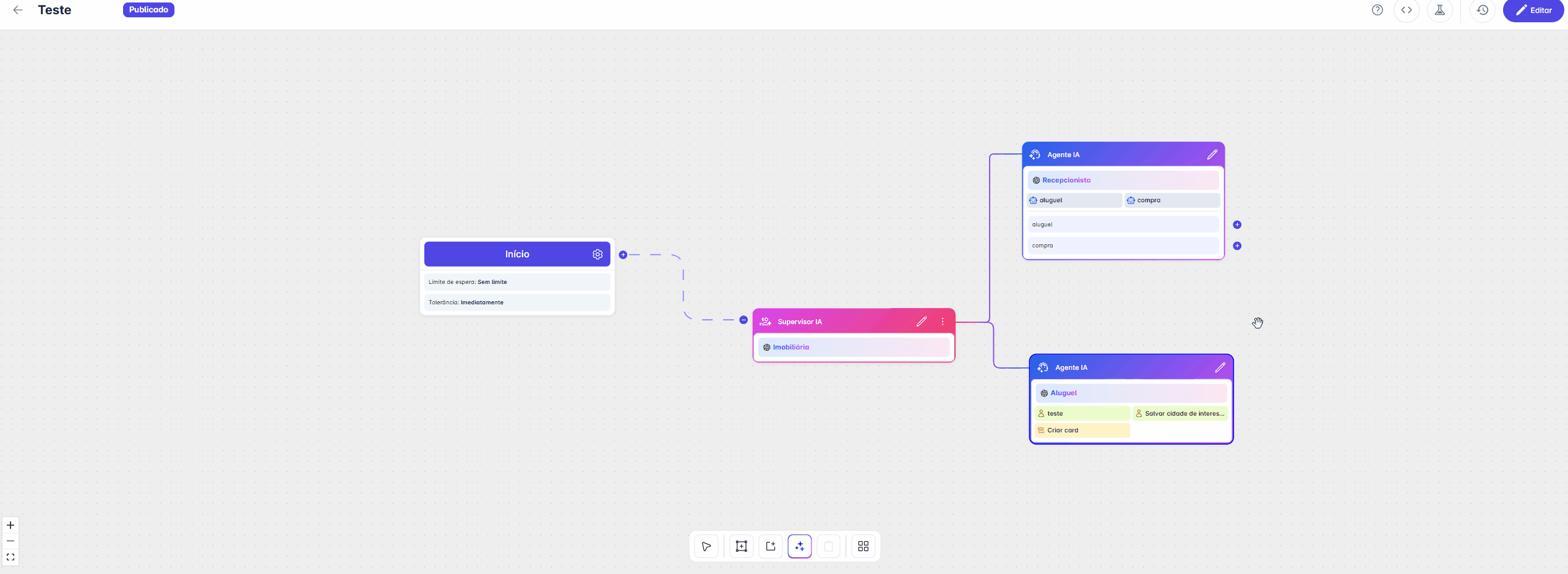This screenshot has width=1568, height=574.
Task: Toggle fit-to-view fullscreen canvas control
Action: [11, 557]
